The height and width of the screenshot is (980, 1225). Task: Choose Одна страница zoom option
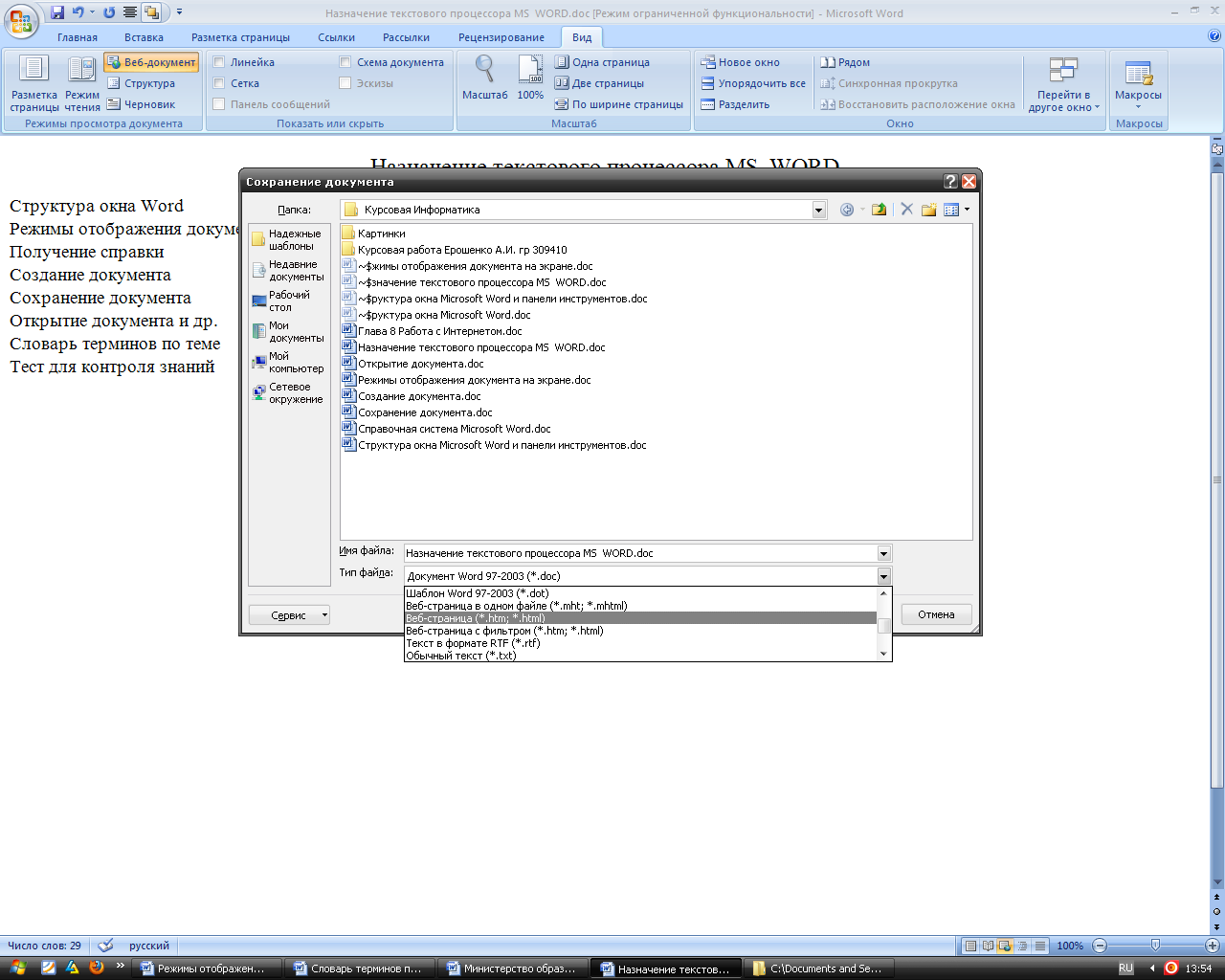(x=602, y=62)
